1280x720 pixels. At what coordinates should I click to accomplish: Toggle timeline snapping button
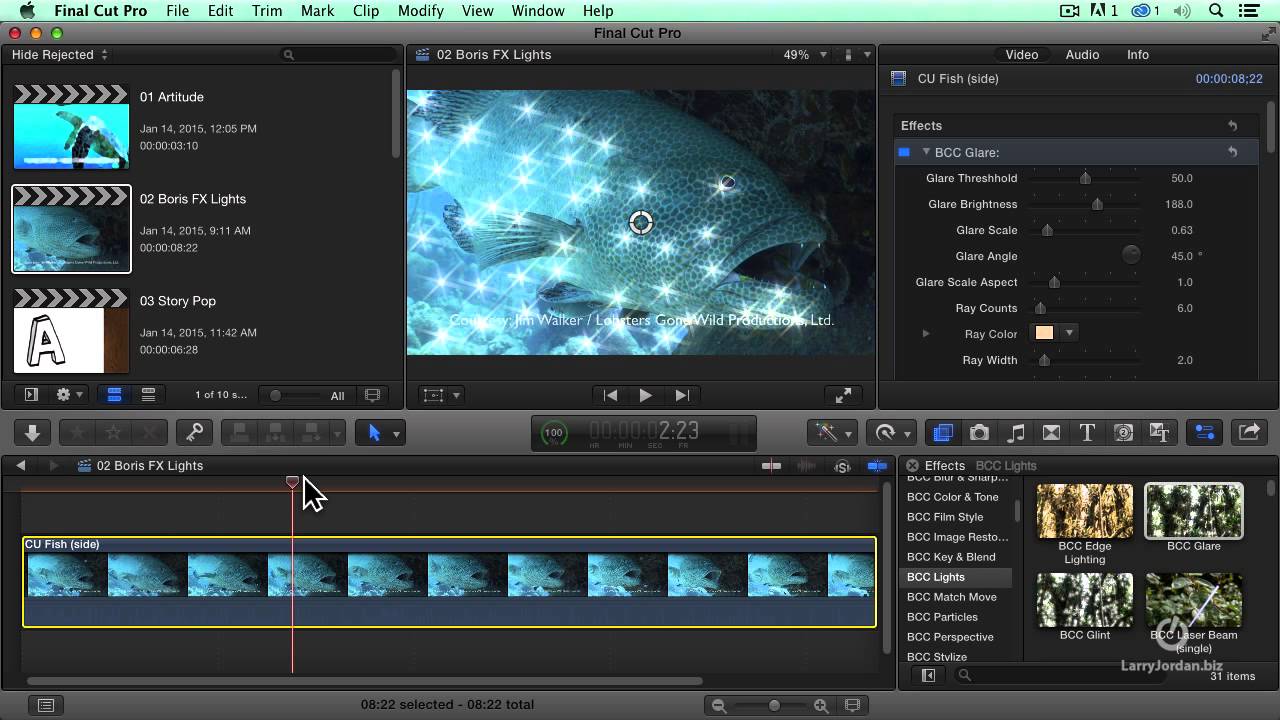[x=877, y=466]
